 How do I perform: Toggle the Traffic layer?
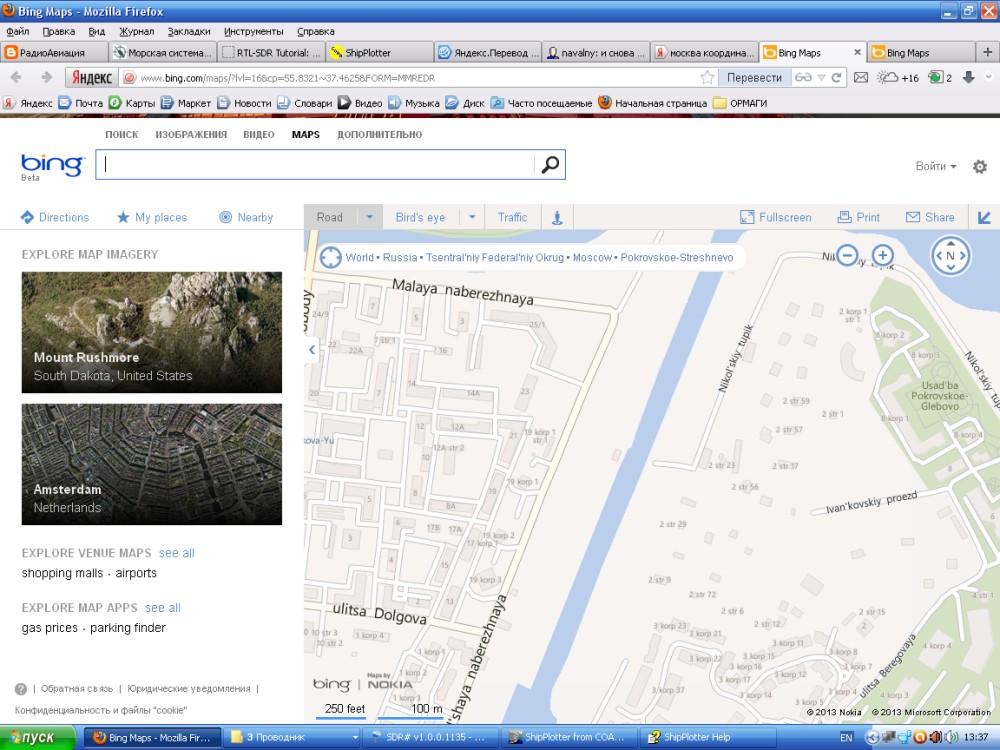click(x=513, y=217)
